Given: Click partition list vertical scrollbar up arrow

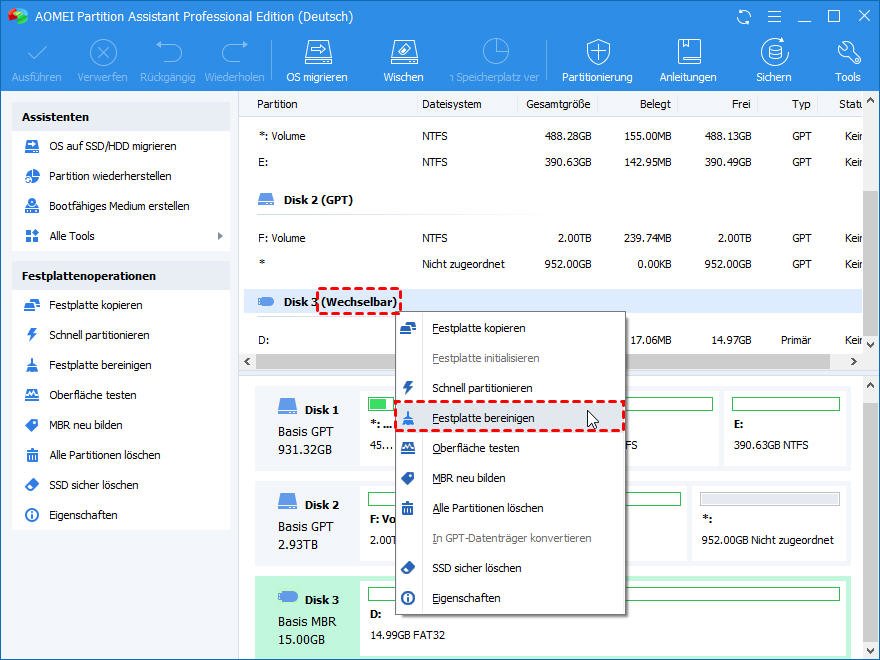Looking at the screenshot, I should tap(870, 102).
